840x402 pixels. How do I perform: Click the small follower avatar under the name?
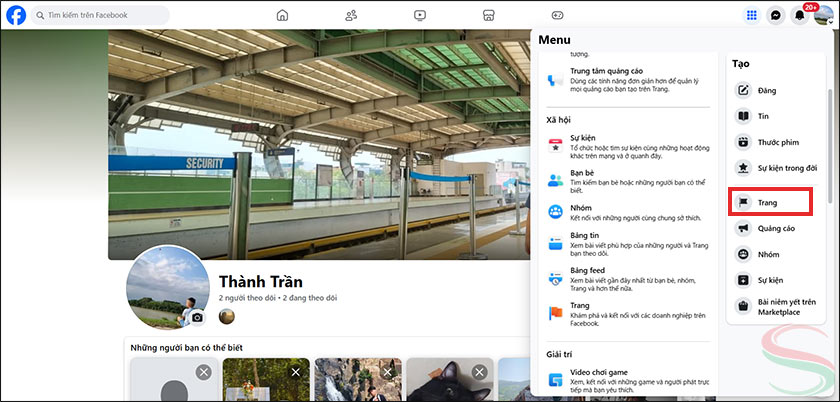tap(227, 317)
